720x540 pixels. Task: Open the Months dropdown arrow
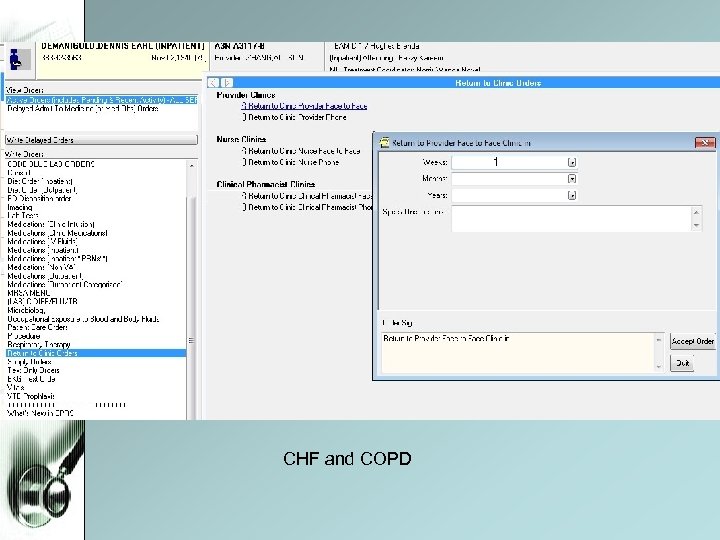(x=572, y=179)
